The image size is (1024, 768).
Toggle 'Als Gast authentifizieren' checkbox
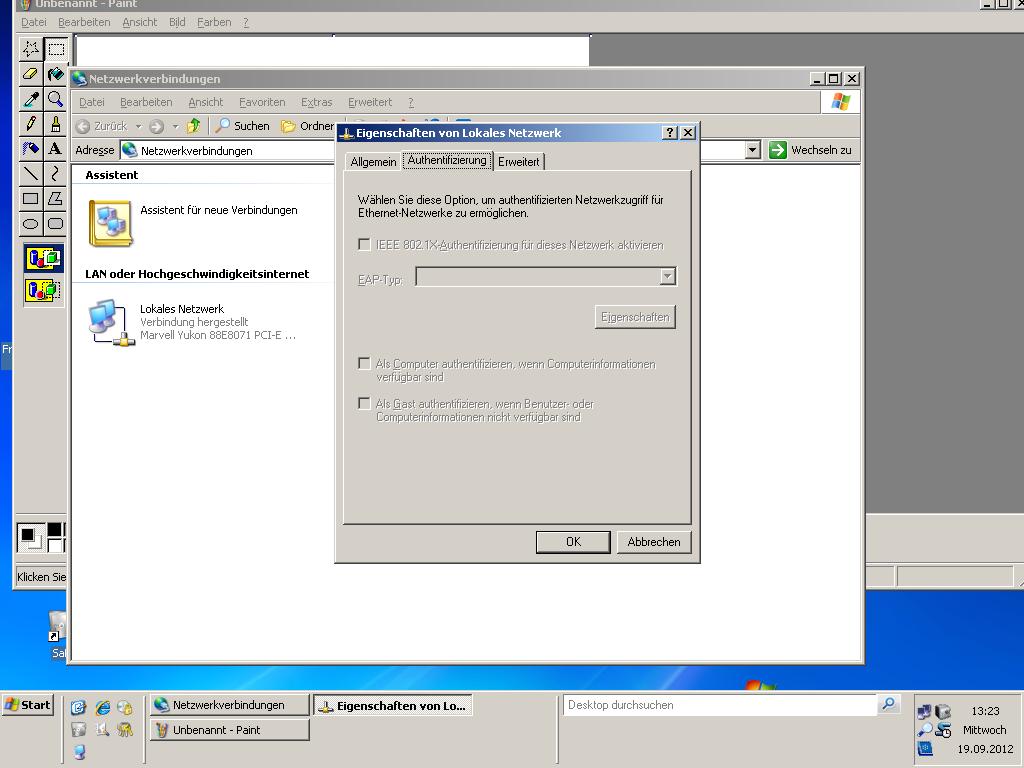364,404
